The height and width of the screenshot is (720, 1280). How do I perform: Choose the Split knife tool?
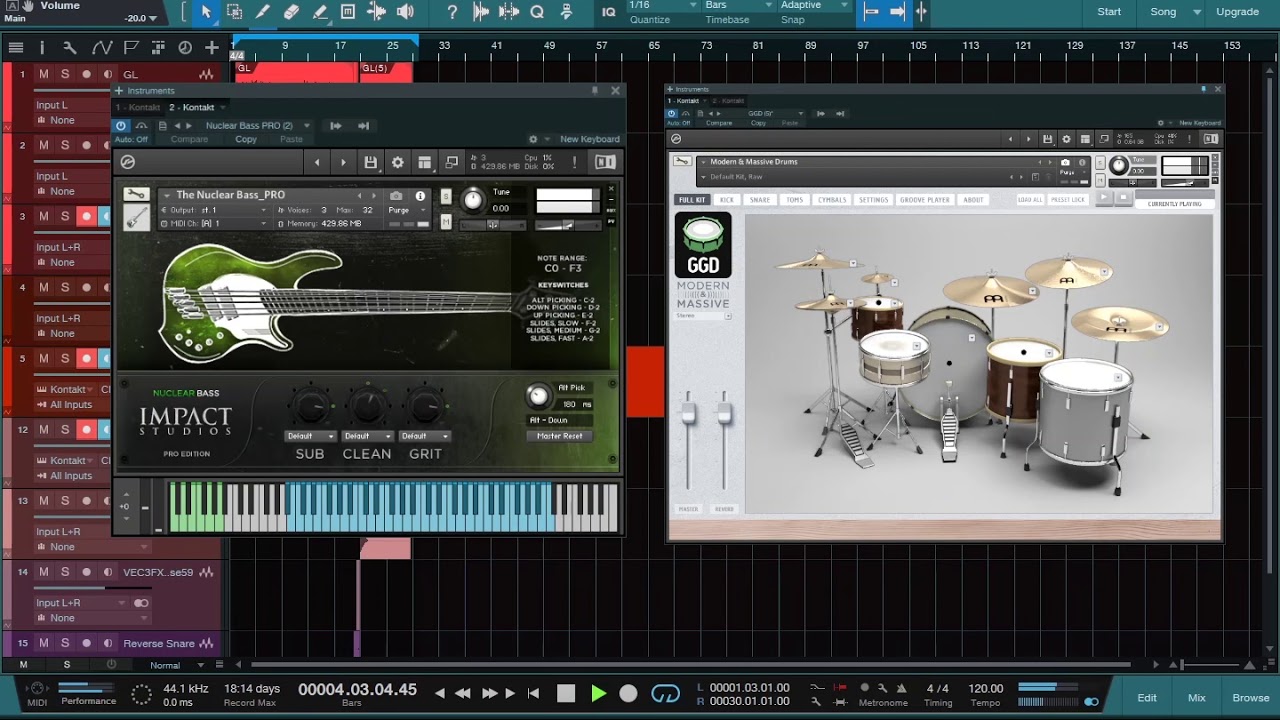pyautogui.click(x=263, y=12)
